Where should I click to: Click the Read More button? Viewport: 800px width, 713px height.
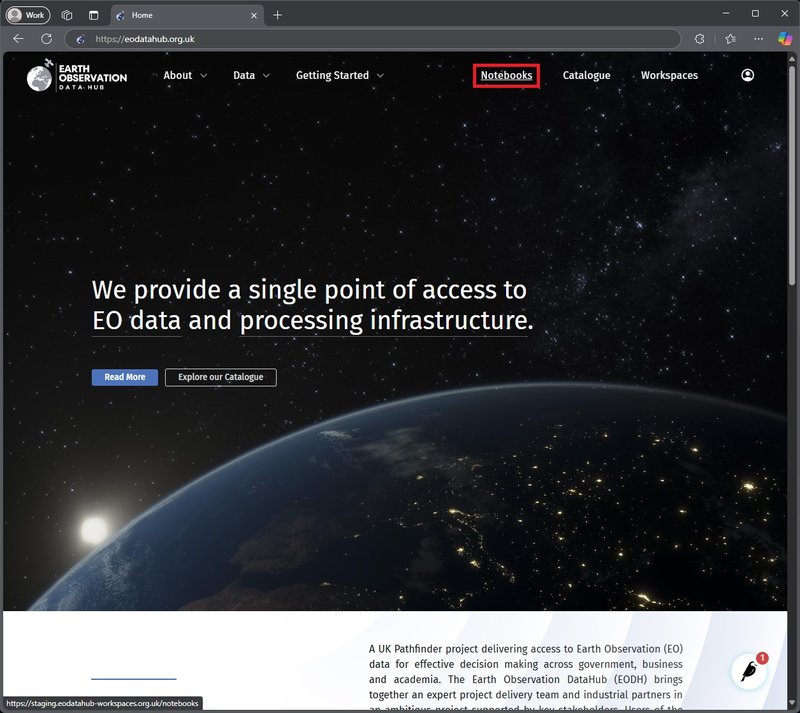point(125,377)
